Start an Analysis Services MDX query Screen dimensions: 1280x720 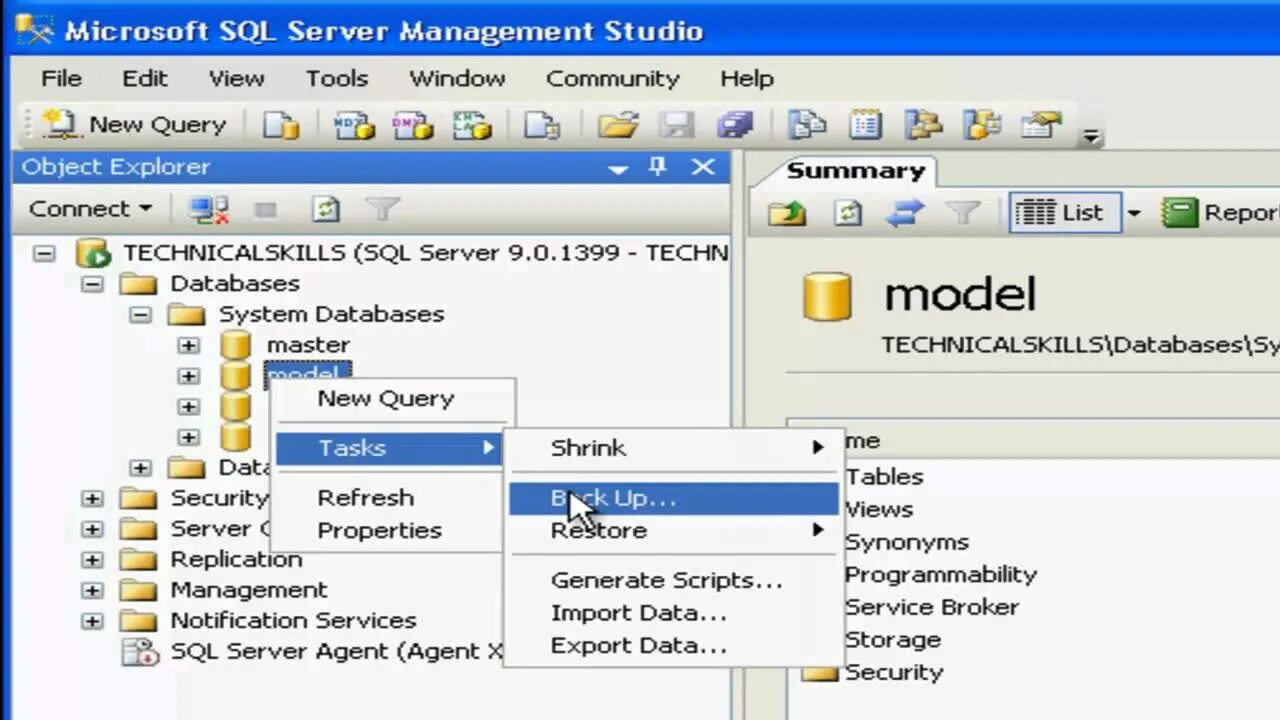click(352, 125)
